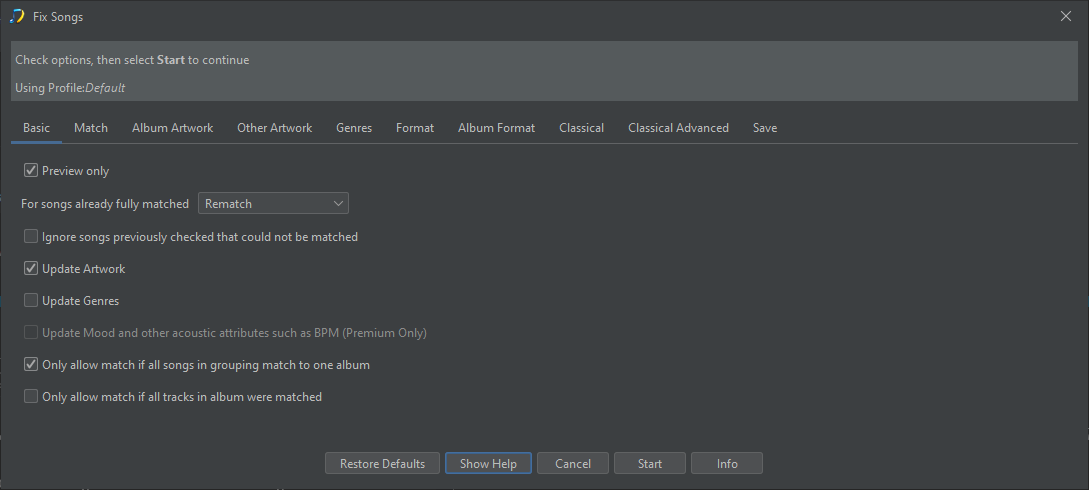Open the Album Format tab
1089x490 pixels.
[496, 128]
